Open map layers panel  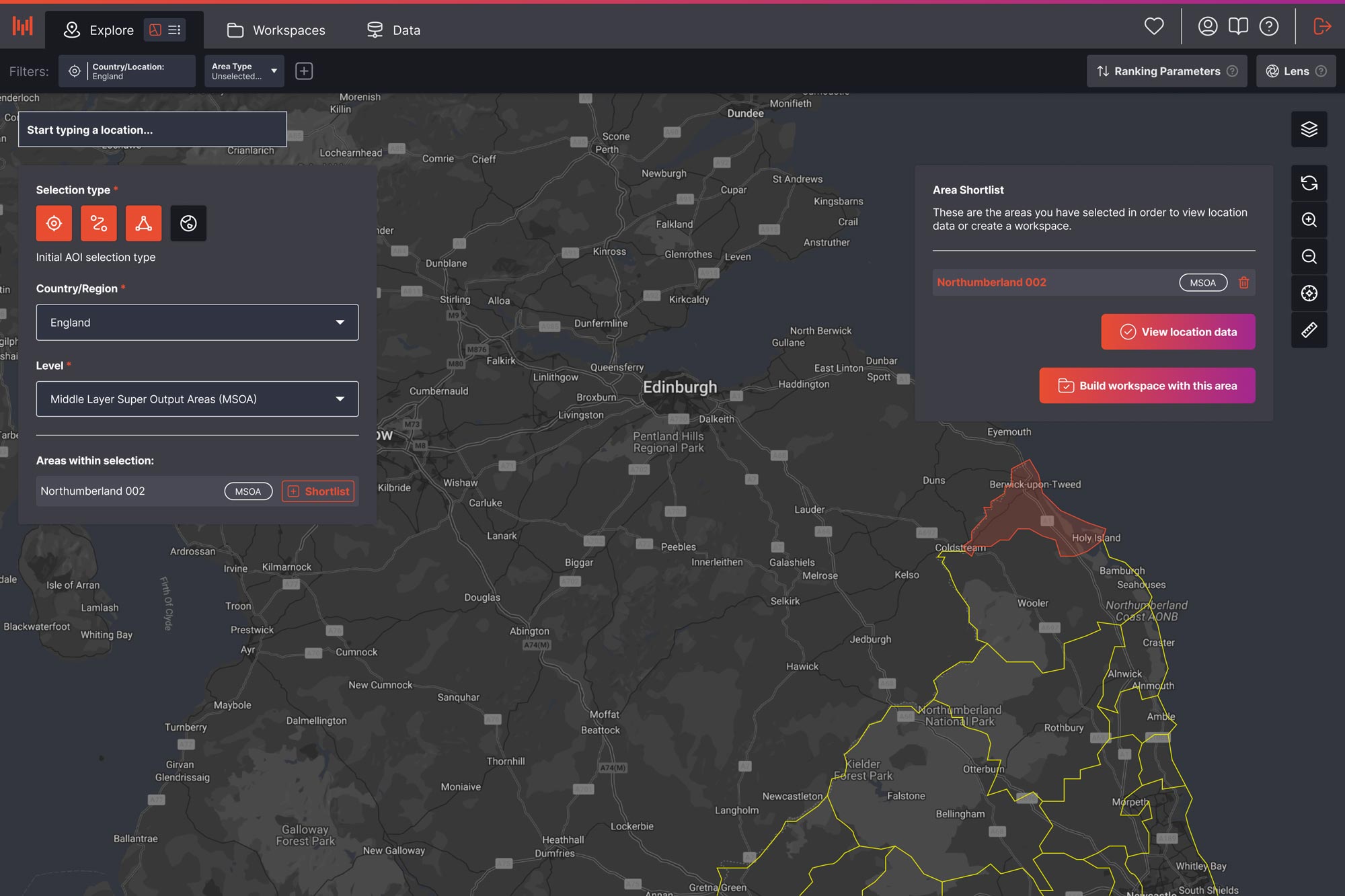click(1309, 129)
